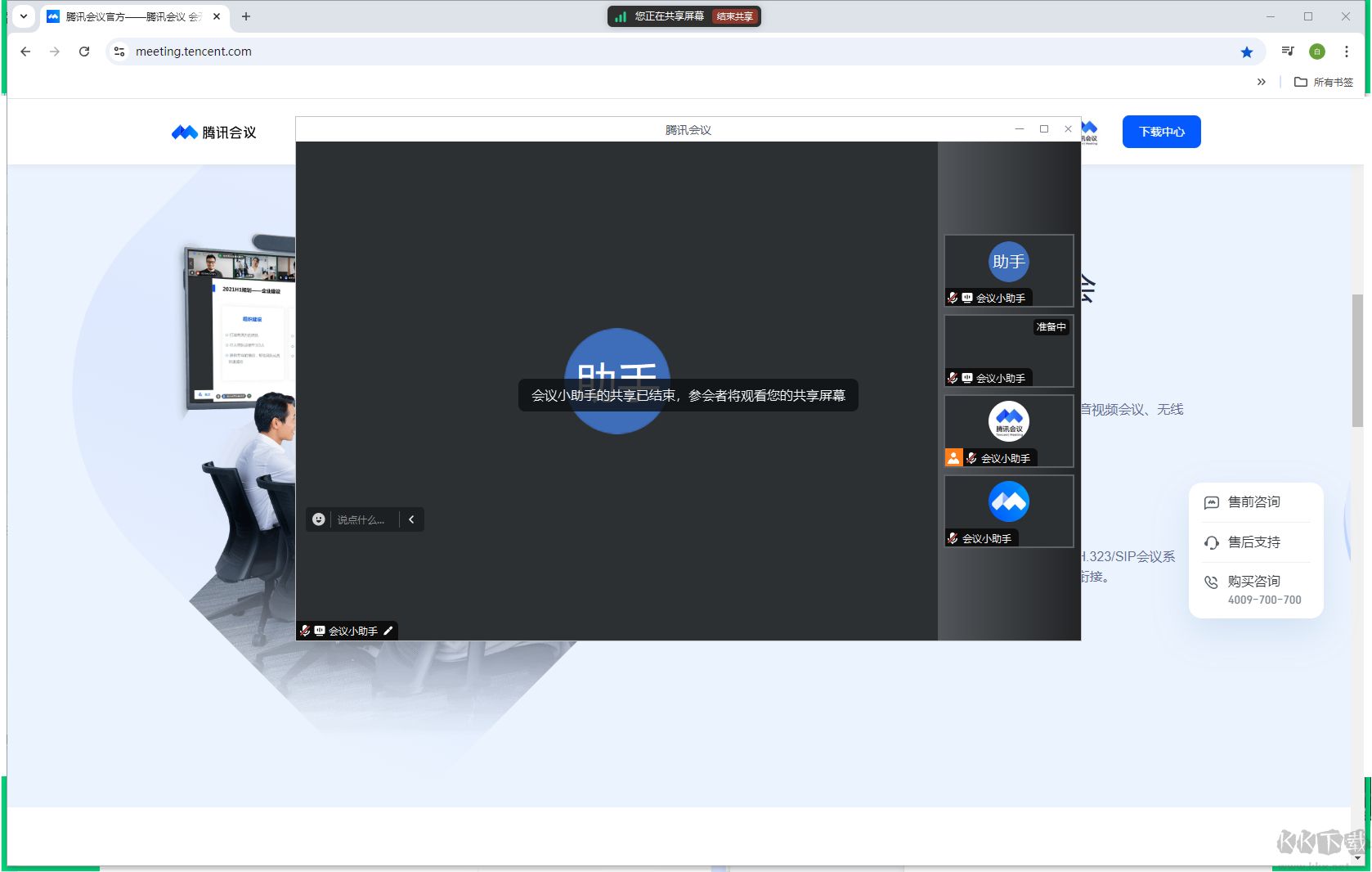The height and width of the screenshot is (872, 1372).
Task: Click the 下载中心 button
Action: 1162,132
